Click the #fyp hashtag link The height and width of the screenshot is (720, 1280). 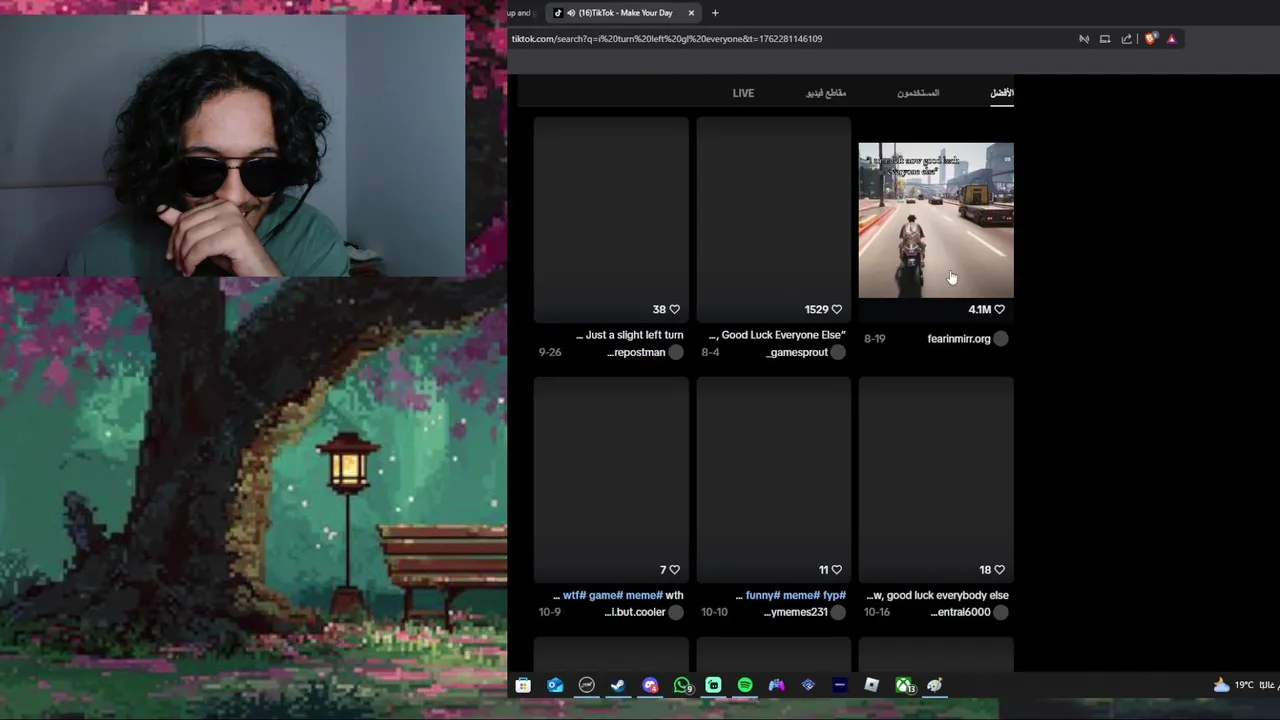(x=834, y=595)
